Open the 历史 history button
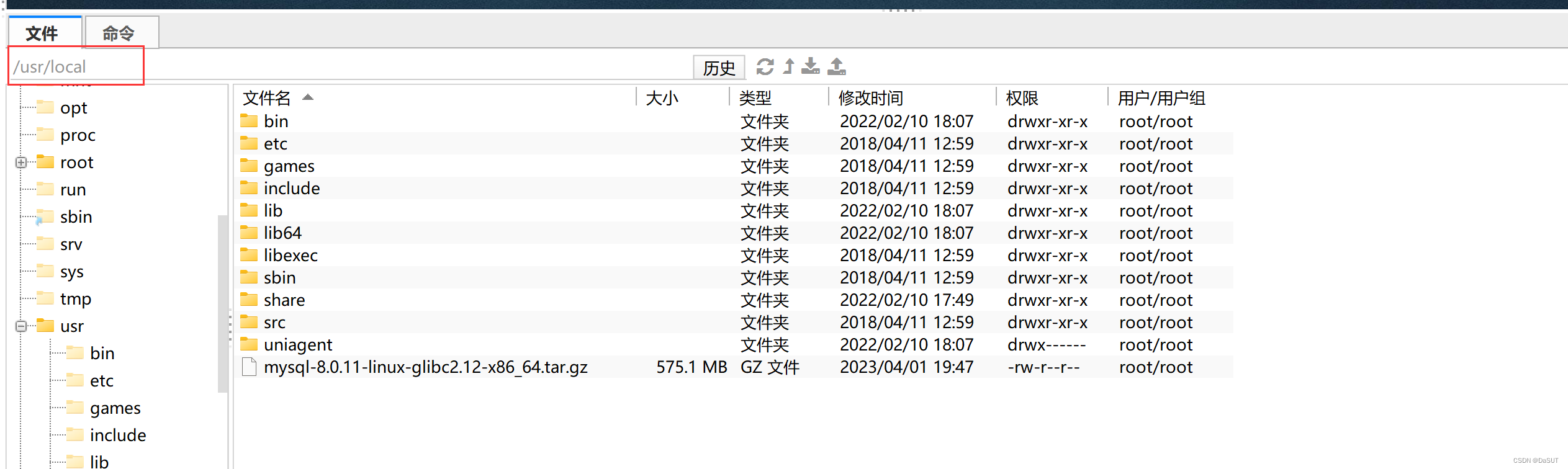Viewport: 1568px width, 469px height. (x=719, y=68)
